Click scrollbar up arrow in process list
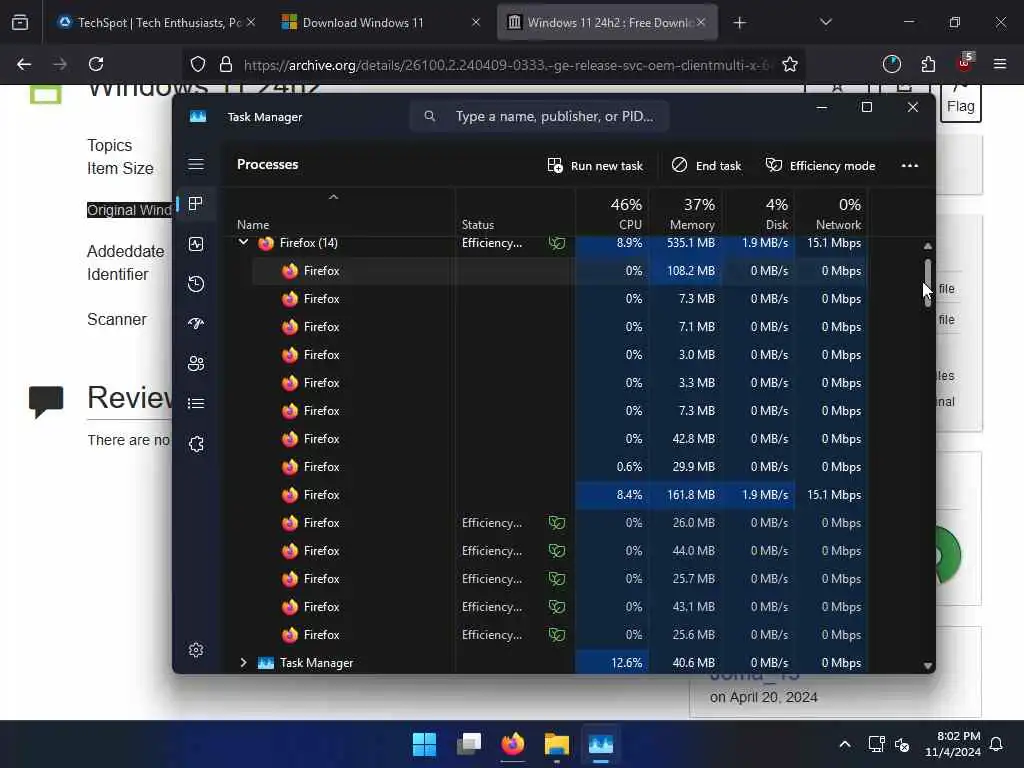Image resolution: width=1024 pixels, height=768 pixels. click(x=927, y=246)
